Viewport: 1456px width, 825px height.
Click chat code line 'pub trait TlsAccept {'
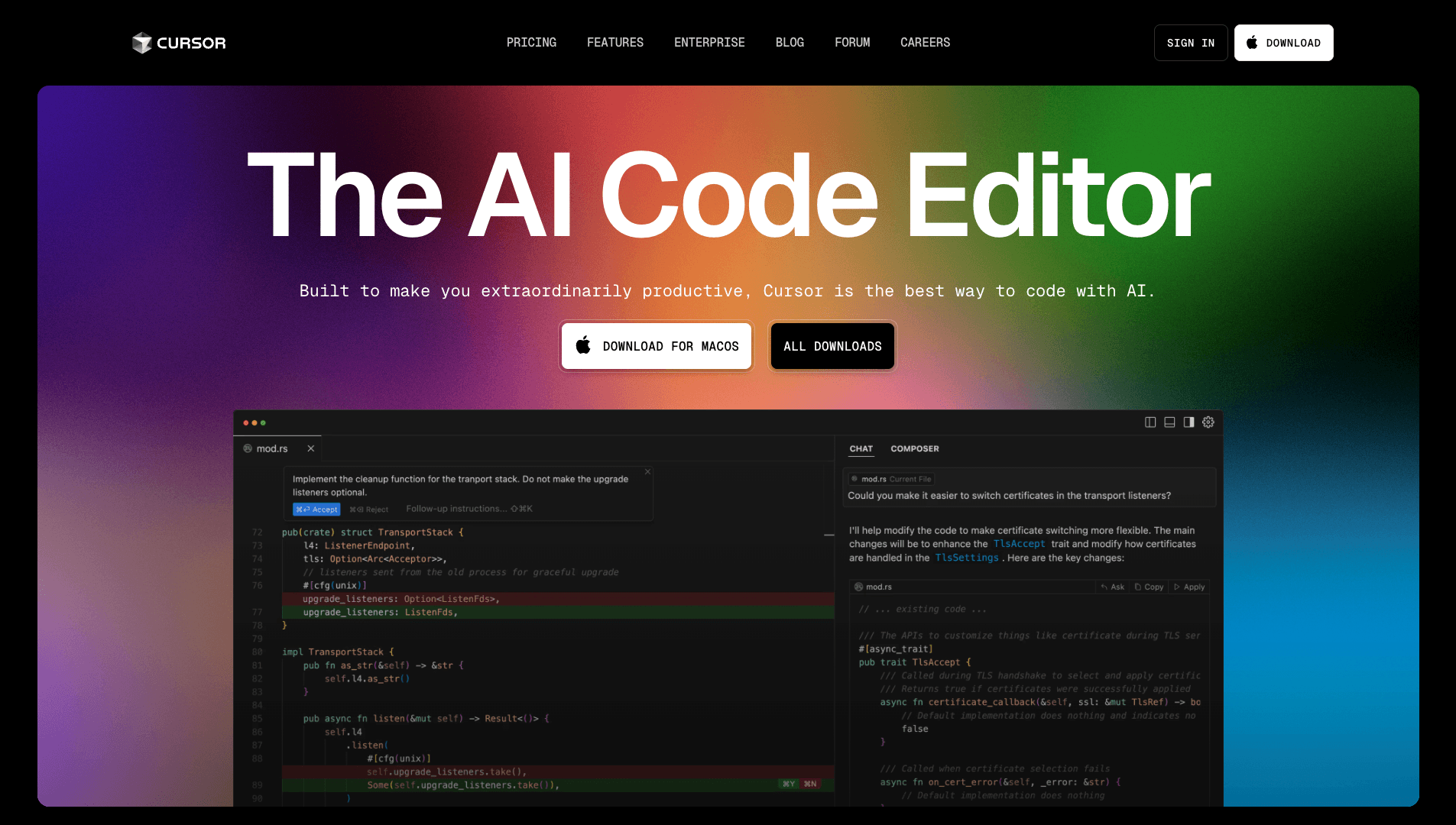coord(915,662)
